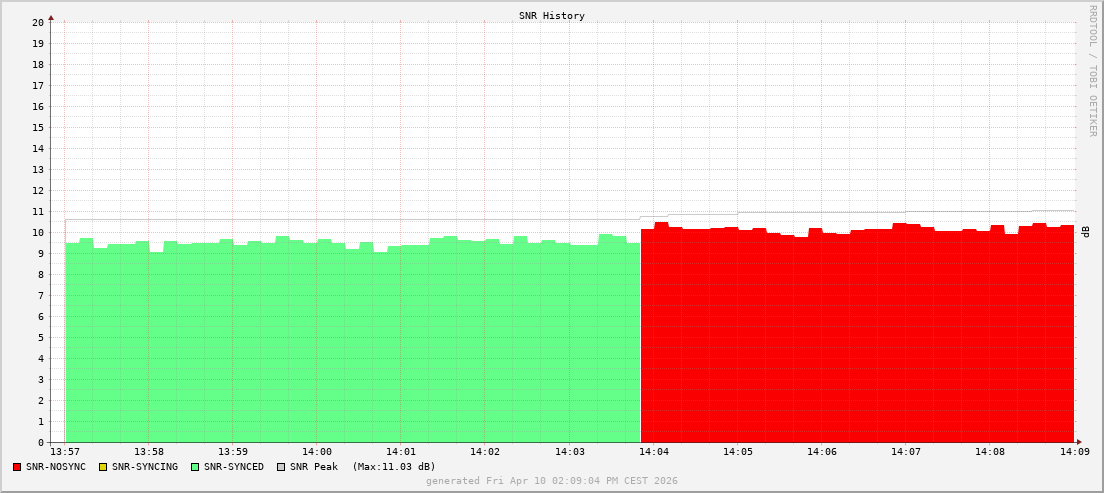Select the SNR-SYNCING legend label
The width and height of the screenshot is (1104, 493).
click(x=144, y=467)
